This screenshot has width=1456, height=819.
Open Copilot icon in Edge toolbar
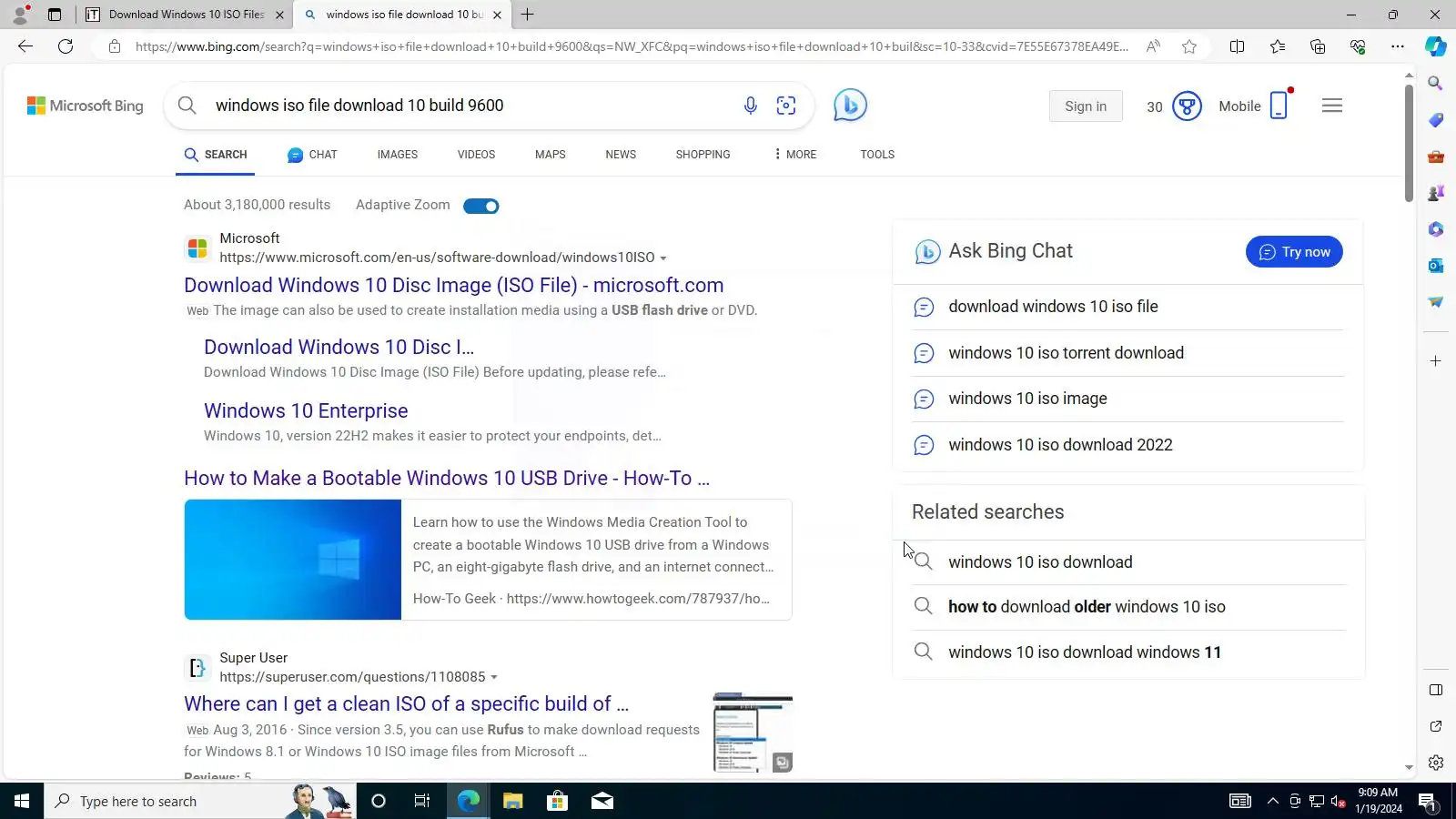pos(1436,46)
